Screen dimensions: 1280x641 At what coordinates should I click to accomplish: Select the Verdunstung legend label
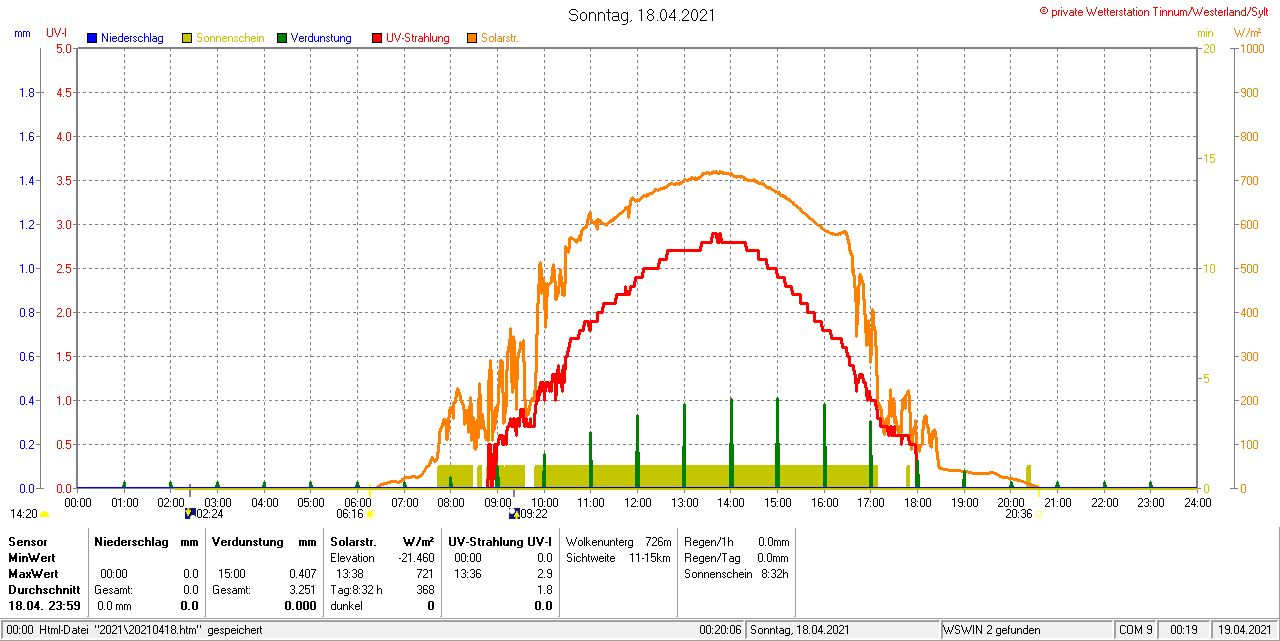321,38
